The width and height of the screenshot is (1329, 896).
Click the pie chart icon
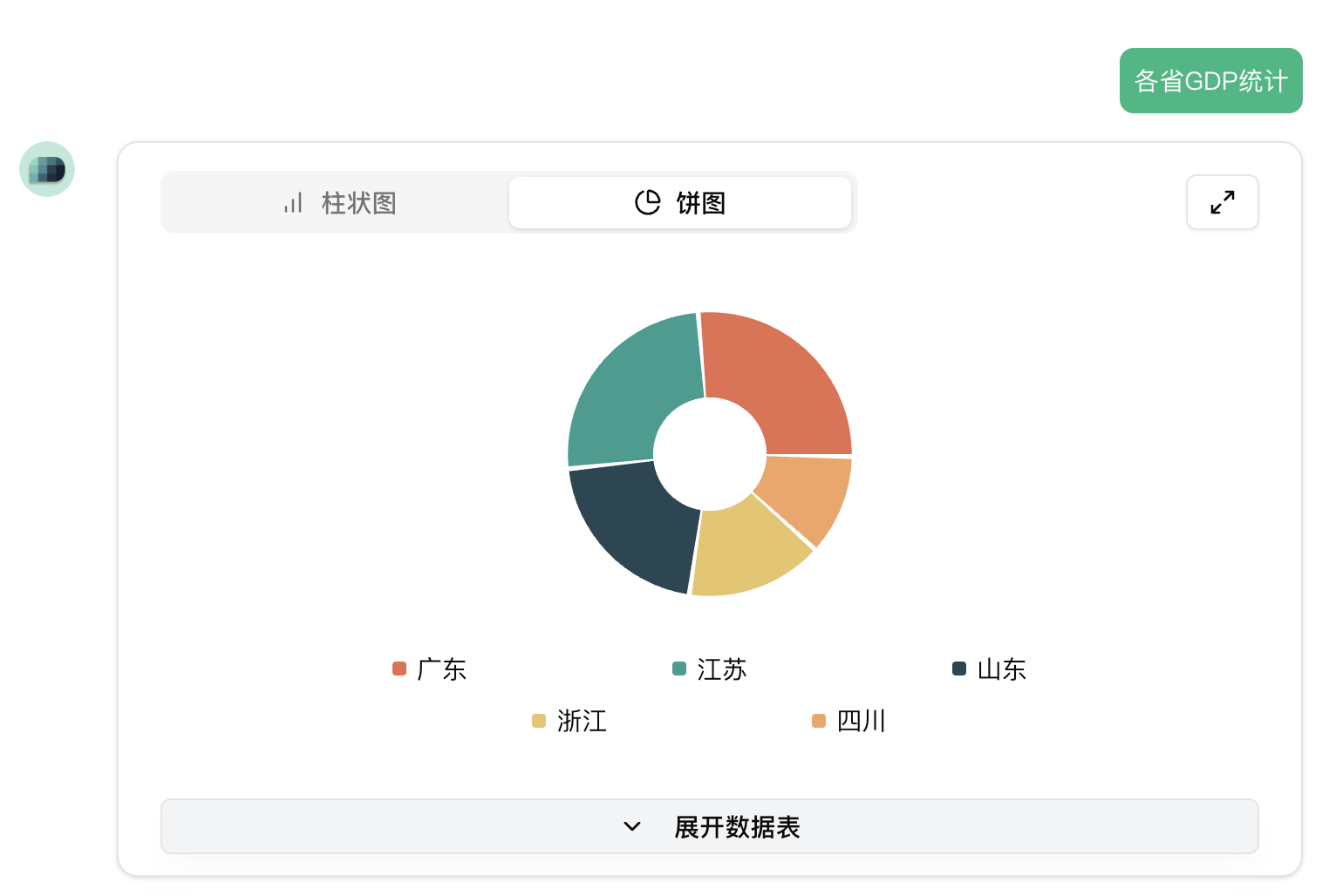[648, 202]
